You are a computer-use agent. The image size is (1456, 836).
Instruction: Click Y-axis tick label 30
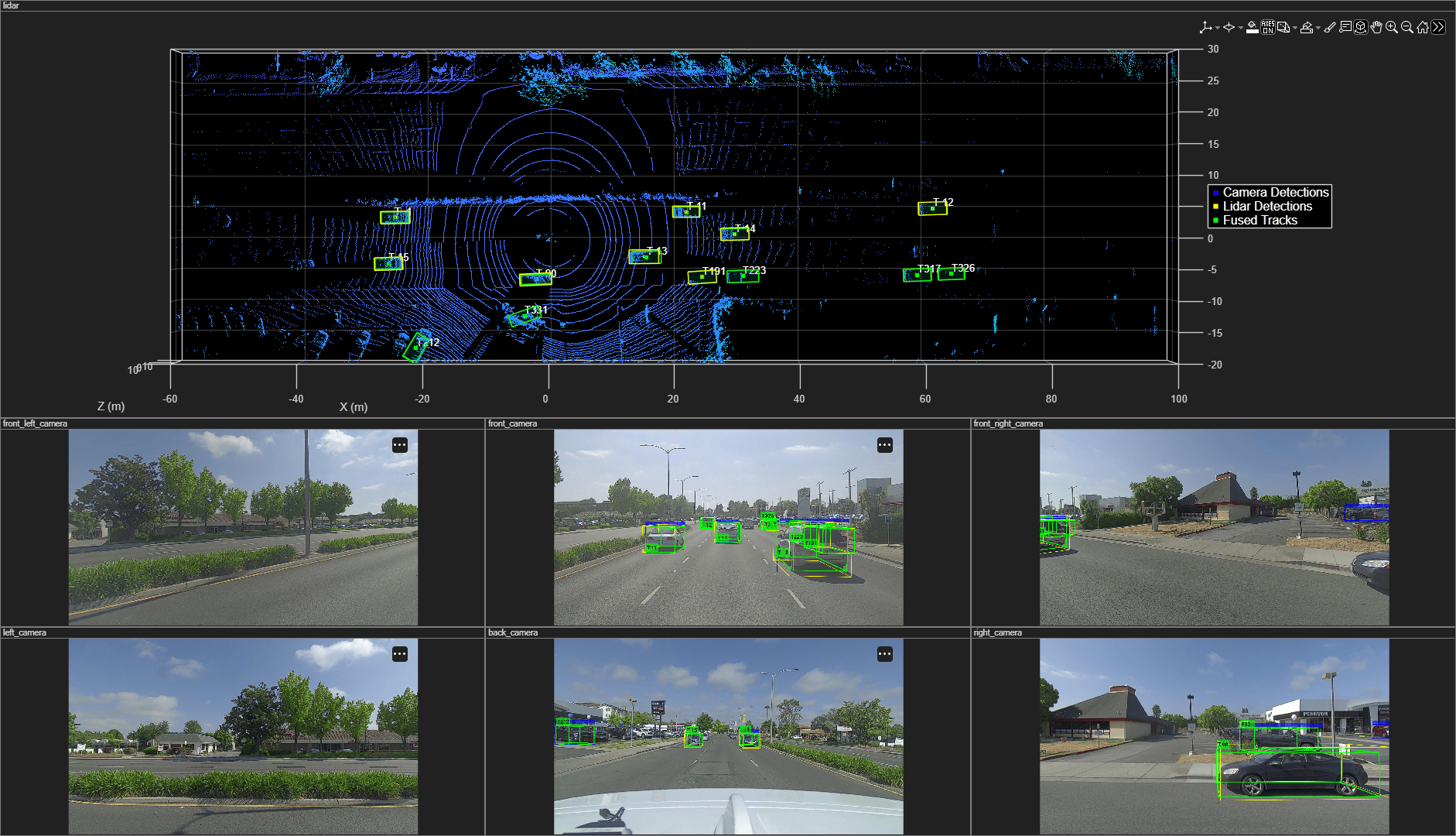pyautogui.click(x=1212, y=49)
